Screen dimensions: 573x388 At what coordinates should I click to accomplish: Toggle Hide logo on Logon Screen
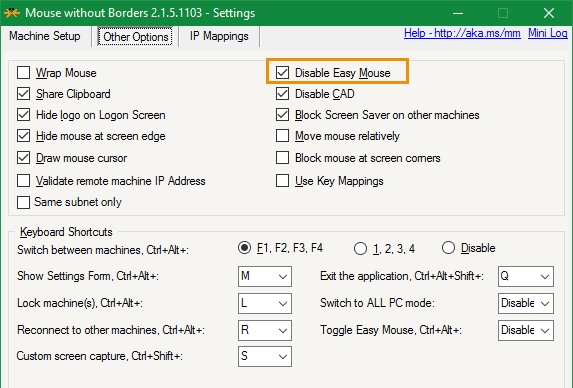click(23, 115)
